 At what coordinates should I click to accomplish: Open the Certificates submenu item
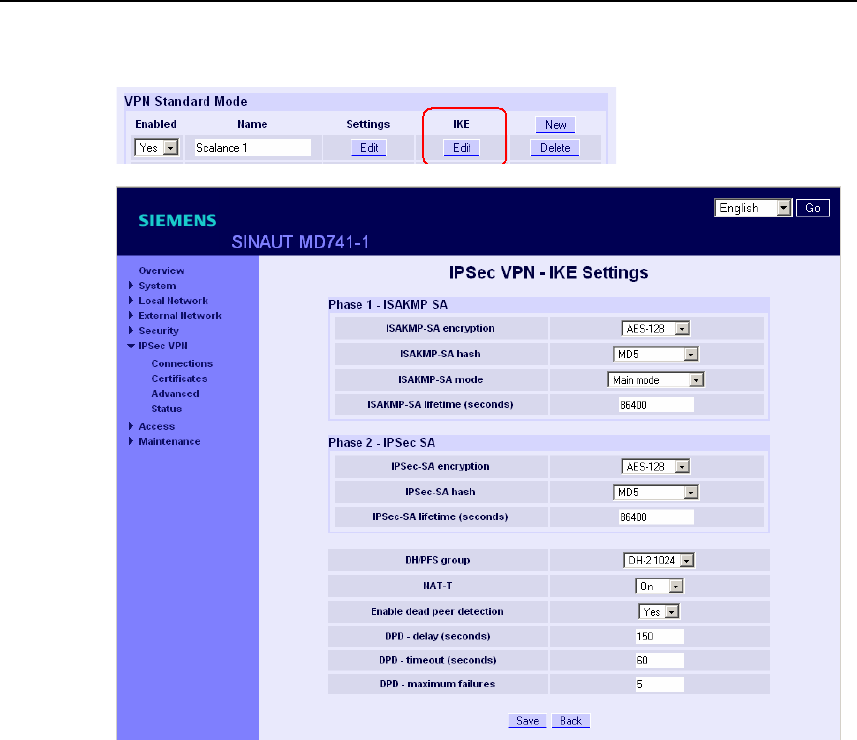[x=179, y=378]
